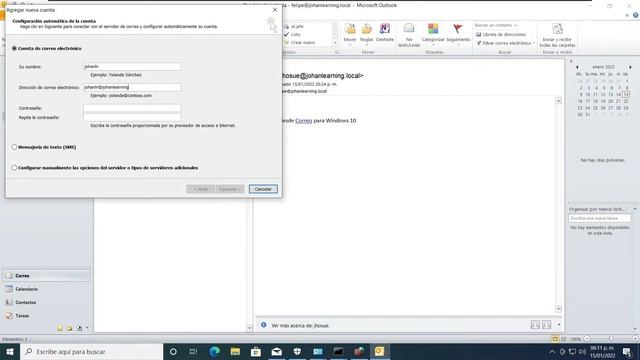
Task: Open the Mail app from taskbar
Action: (x=276, y=351)
